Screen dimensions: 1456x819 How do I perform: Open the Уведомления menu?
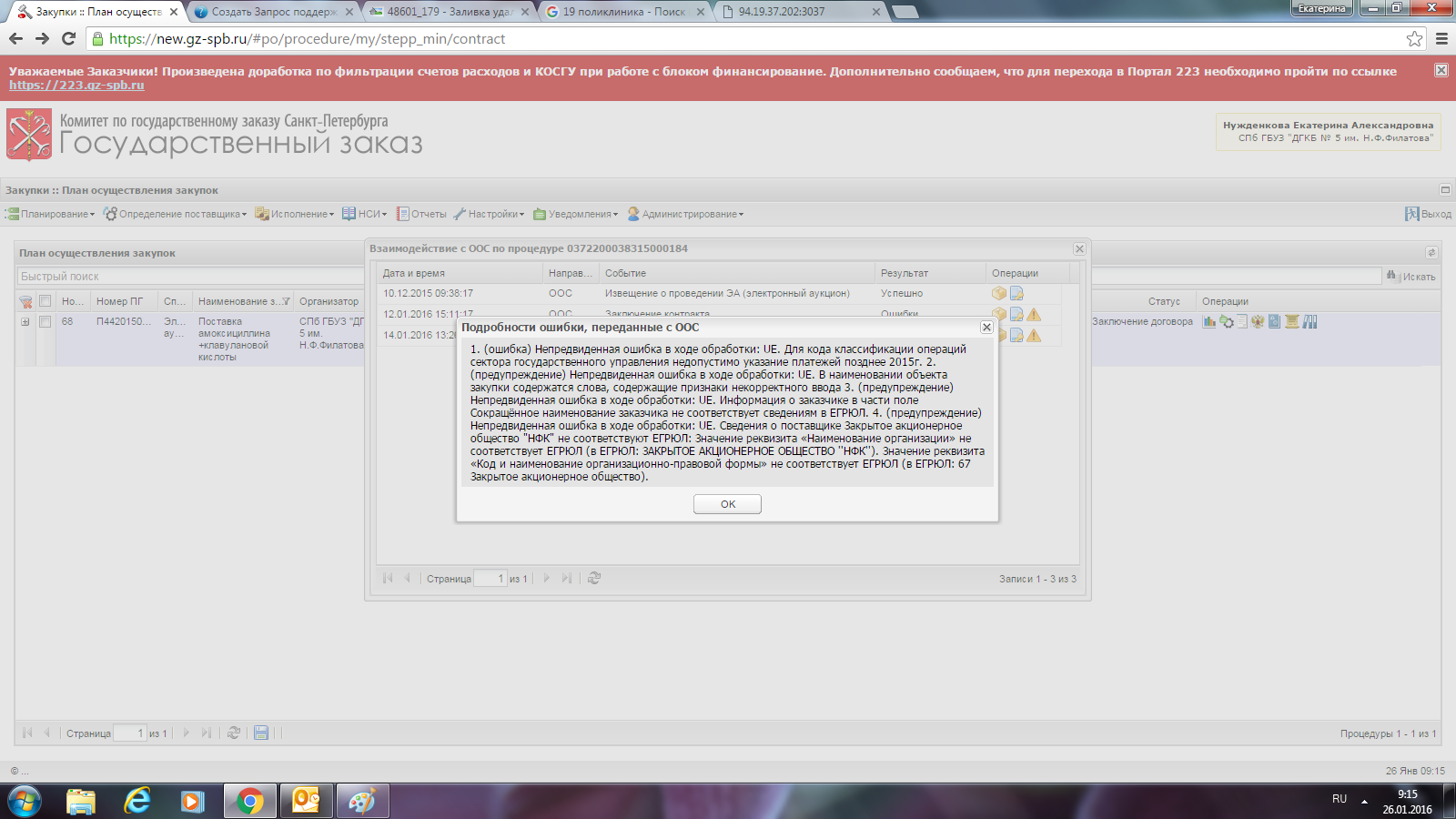tap(576, 214)
